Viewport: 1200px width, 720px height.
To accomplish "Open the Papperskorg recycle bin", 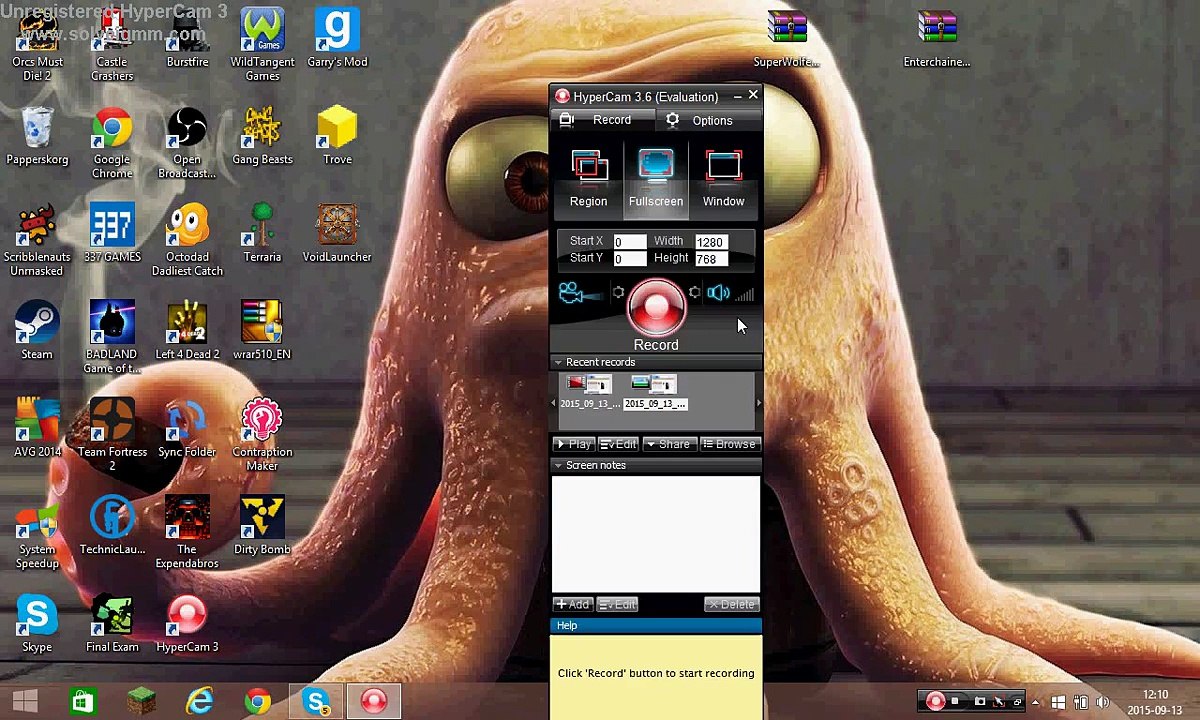I will click(37, 136).
